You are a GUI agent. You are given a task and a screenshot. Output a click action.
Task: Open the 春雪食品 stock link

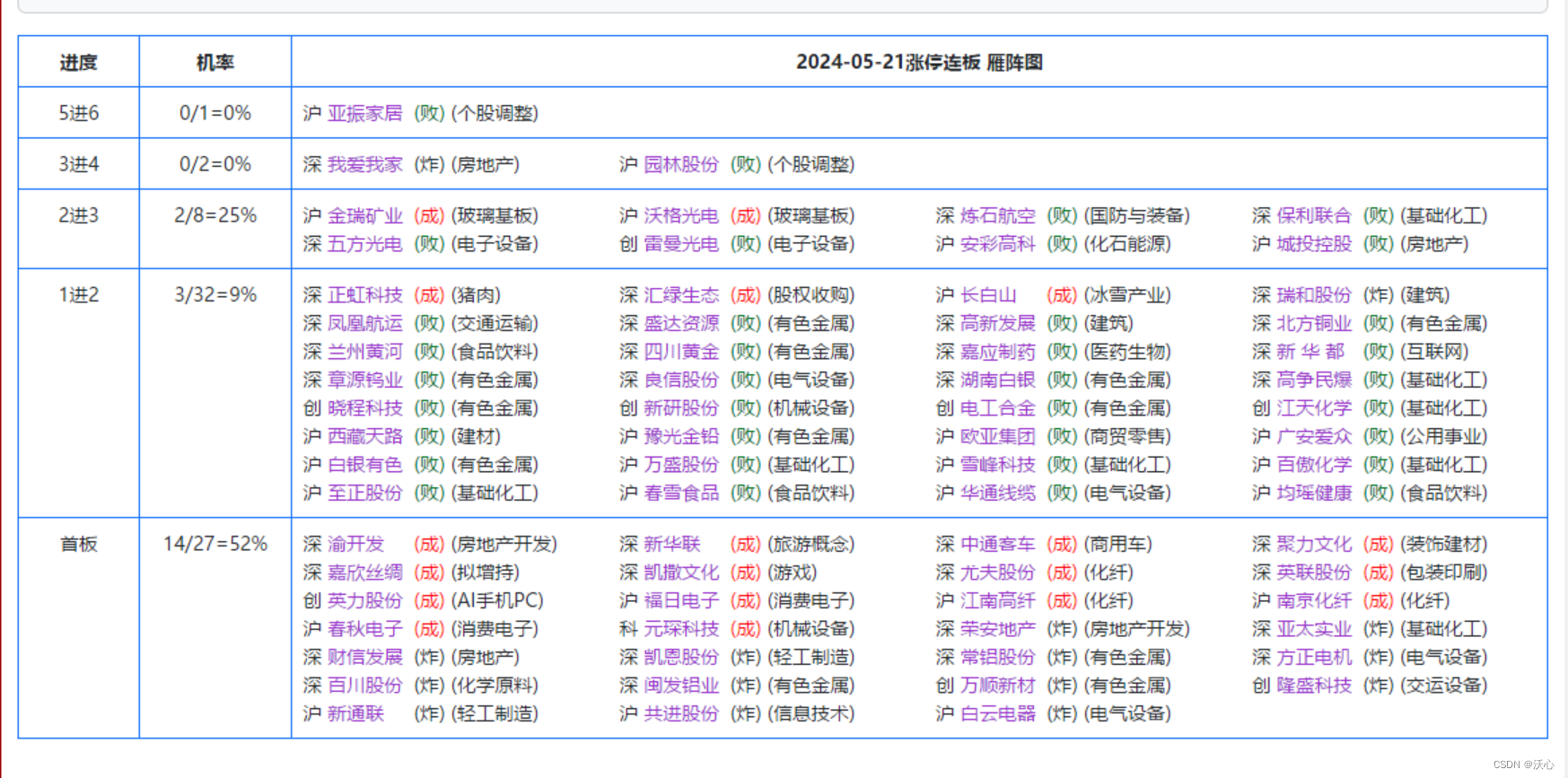pyautogui.click(x=681, y=494)
